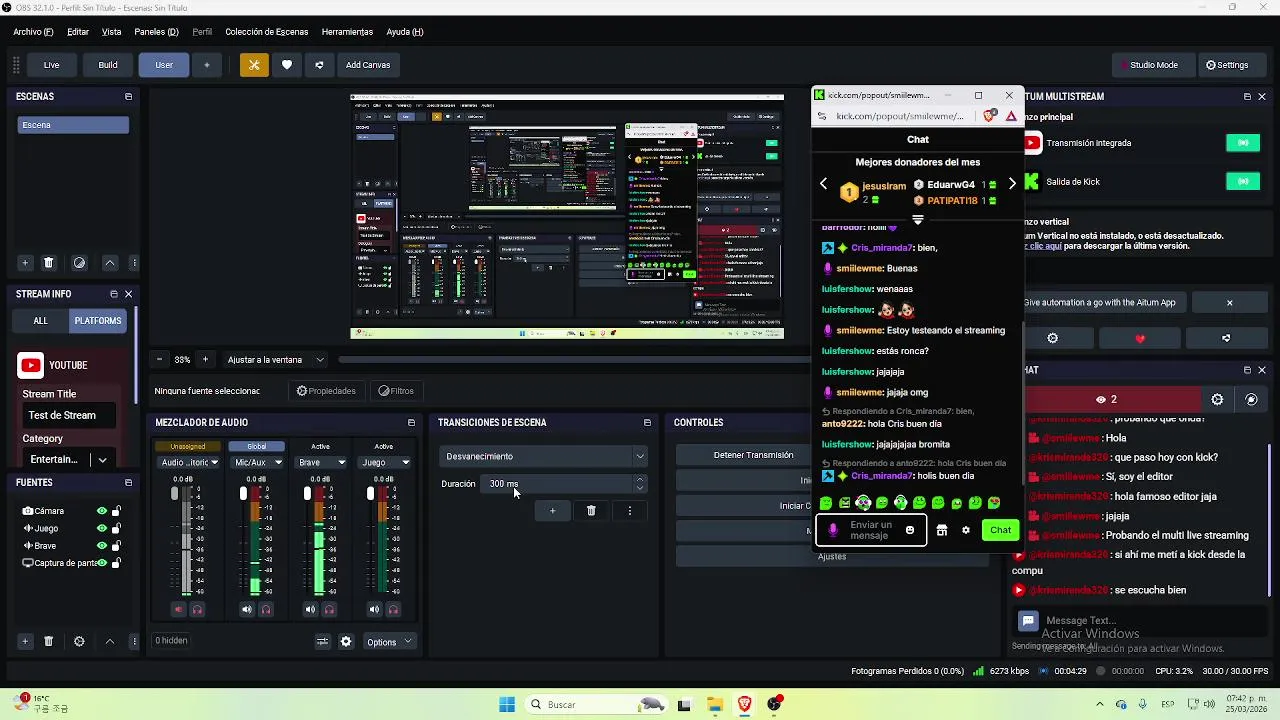Open Kick chat settings gear icon
This screenshot has width=1280, height=720.
(965, 530)
